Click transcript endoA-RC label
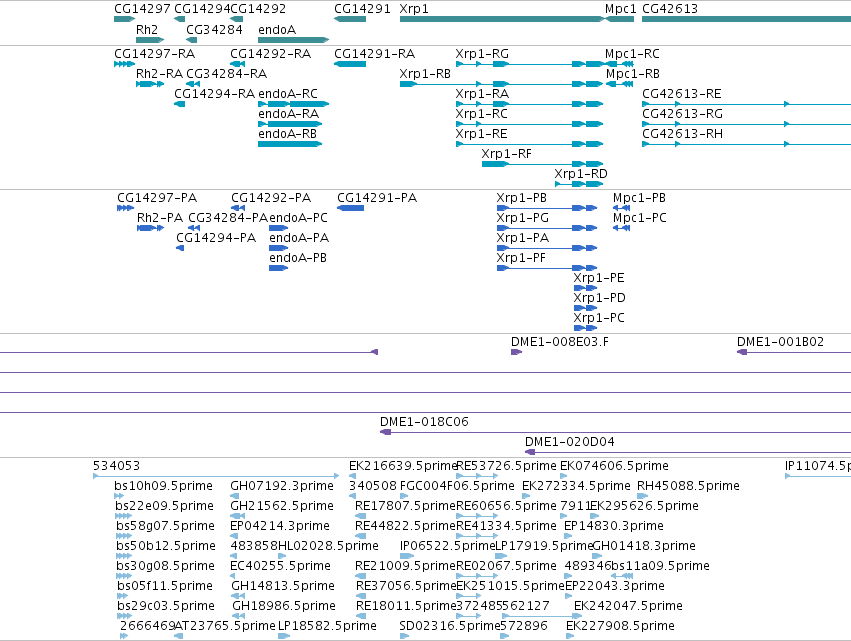 pos(288,94)
